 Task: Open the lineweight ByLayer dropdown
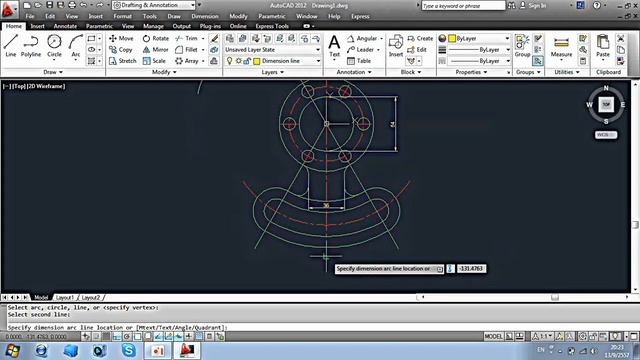click(x=479, y=49)
